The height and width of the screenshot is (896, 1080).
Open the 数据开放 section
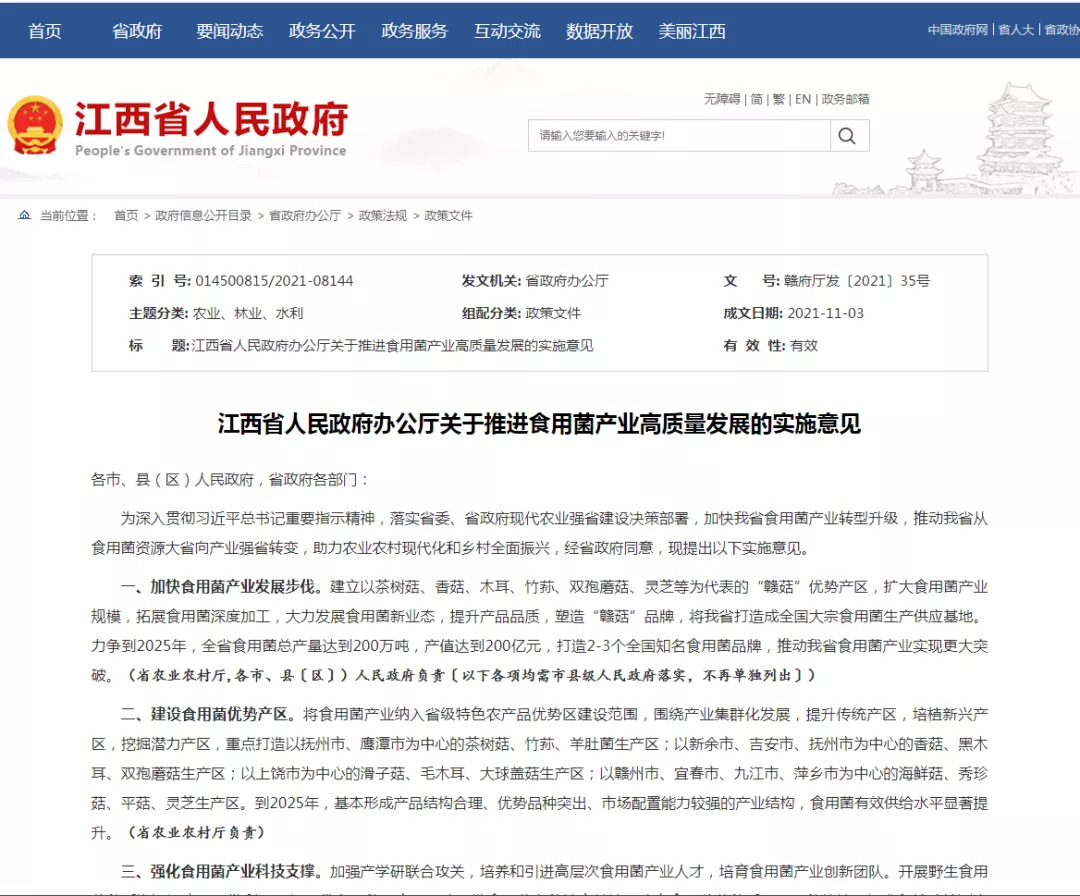pyautogui.click(x=598, y=31)
